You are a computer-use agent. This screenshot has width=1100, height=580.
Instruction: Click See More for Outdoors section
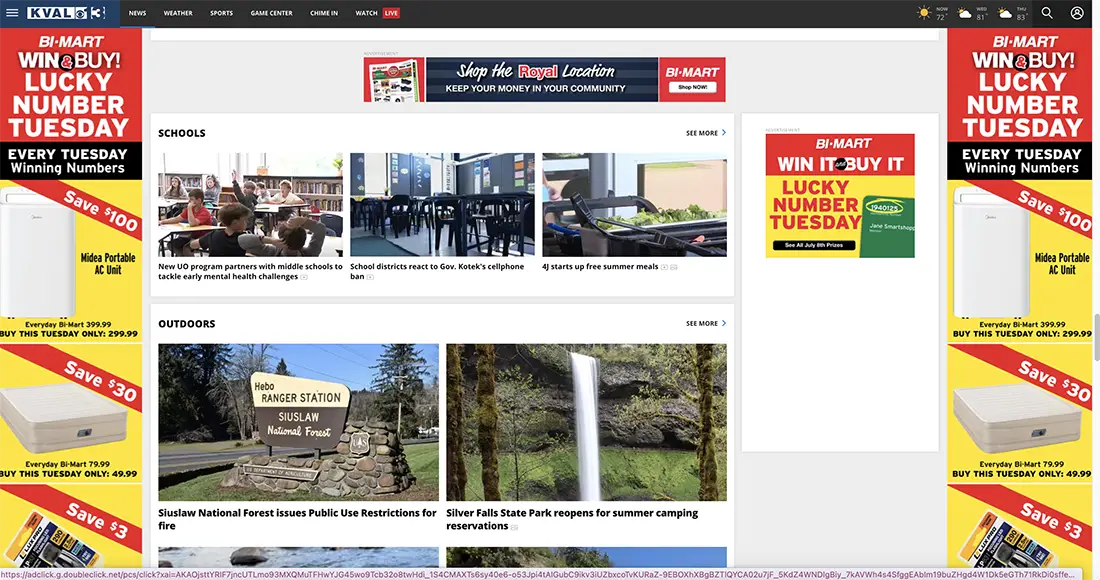[x=702, y=323]
